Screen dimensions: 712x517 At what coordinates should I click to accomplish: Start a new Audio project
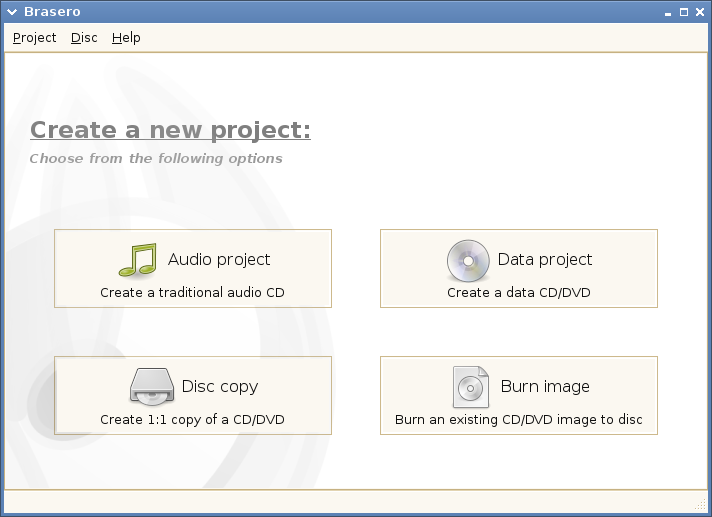(x=219, y=260)
